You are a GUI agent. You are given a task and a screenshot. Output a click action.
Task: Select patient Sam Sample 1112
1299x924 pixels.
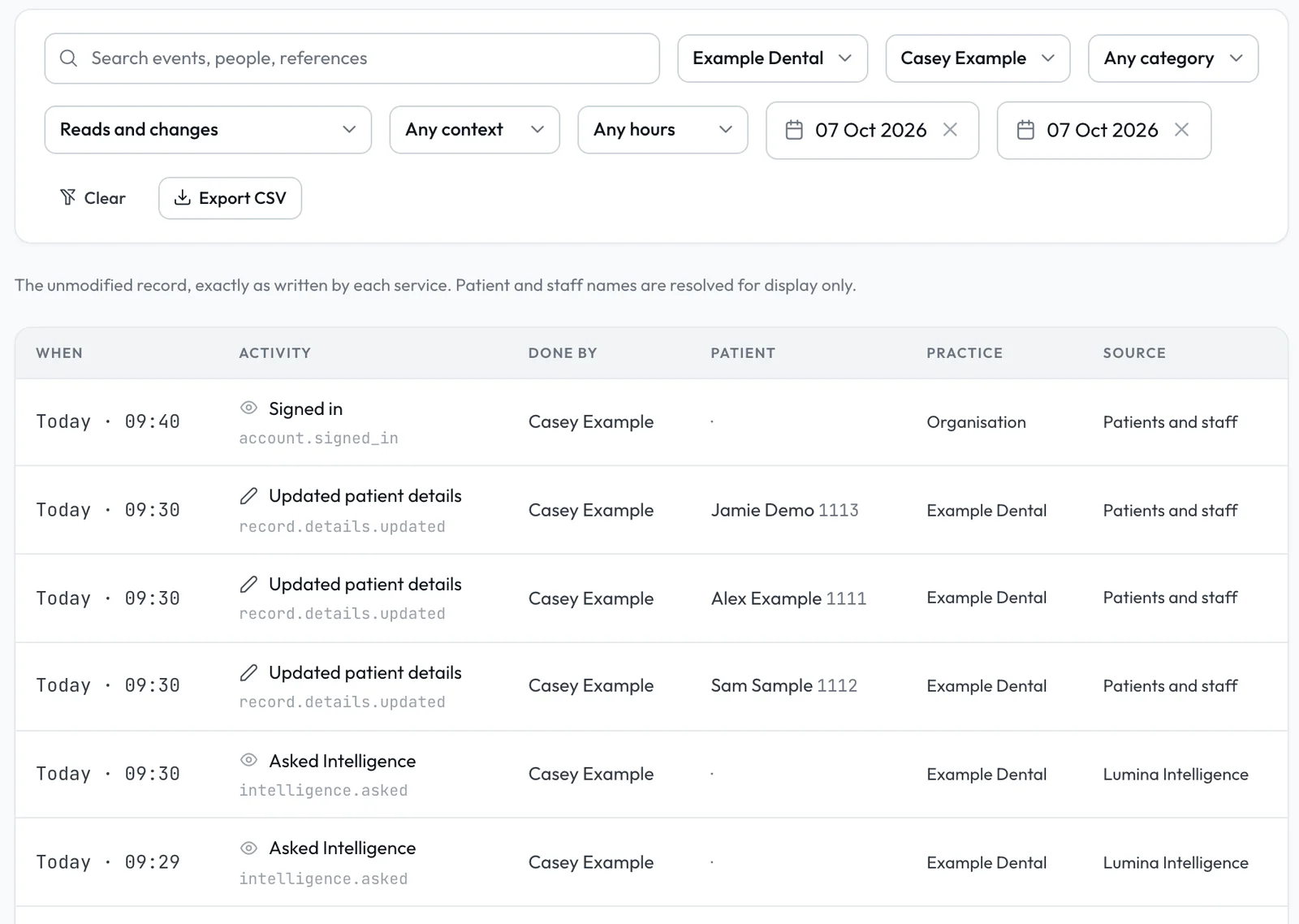[783, 685]
